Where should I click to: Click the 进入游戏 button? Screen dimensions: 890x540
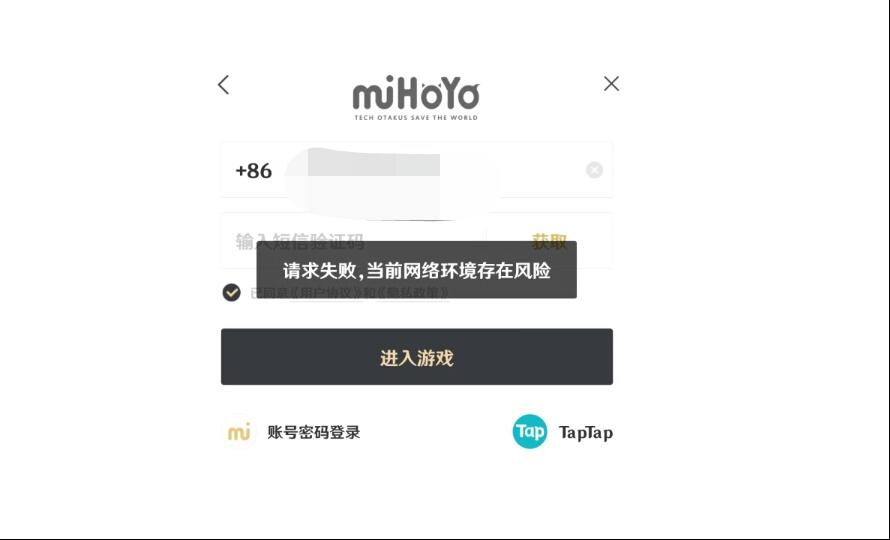tap(417, 357)
